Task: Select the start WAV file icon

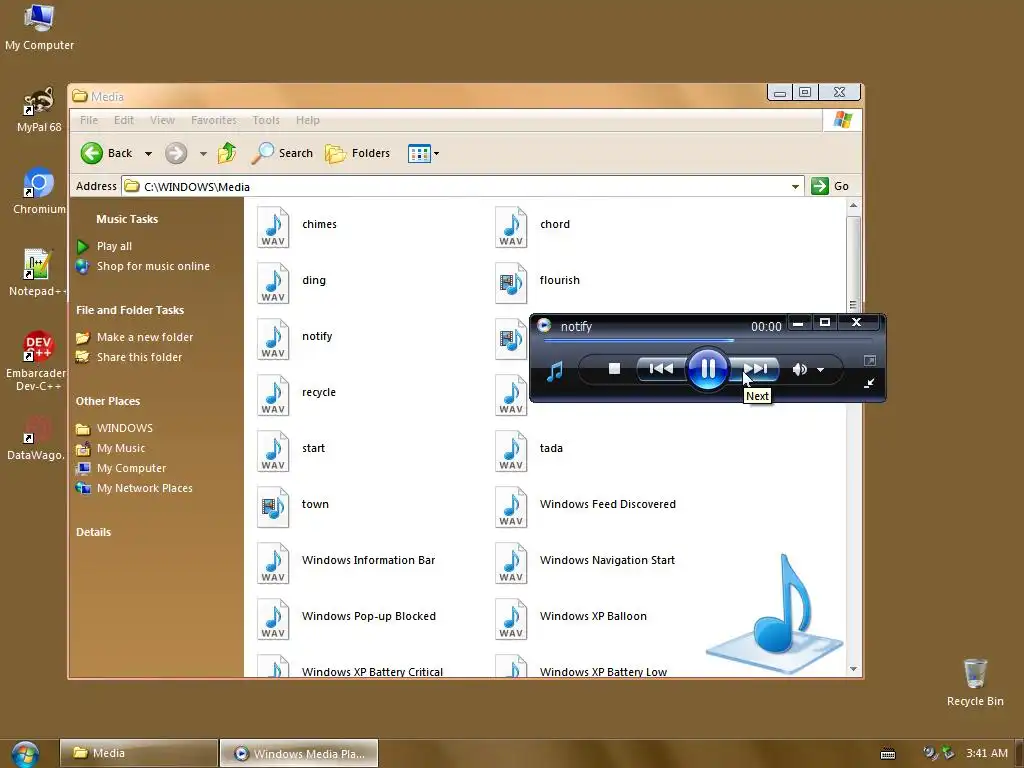Action: click(273, 451)
